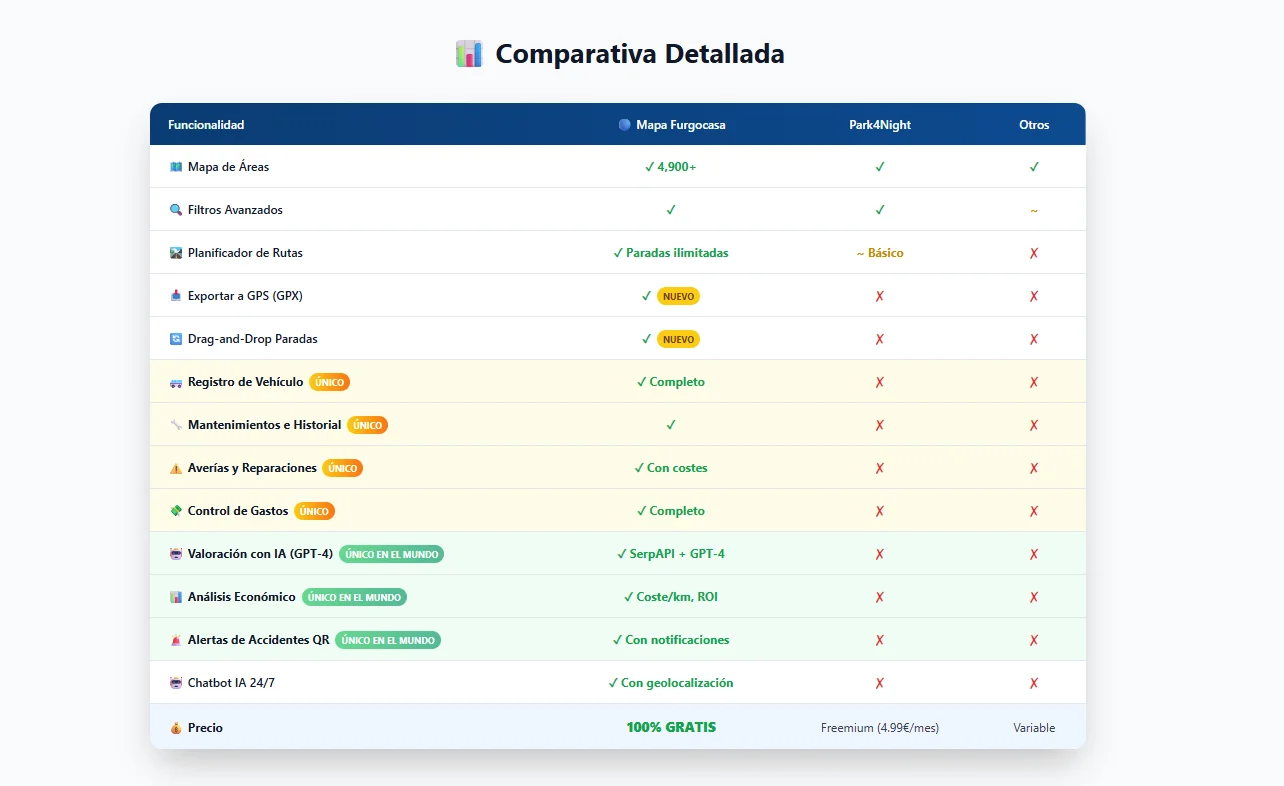The image size is (1284, 786).
Task: Click the Otros column header
Action: (x=1034, y=125)
